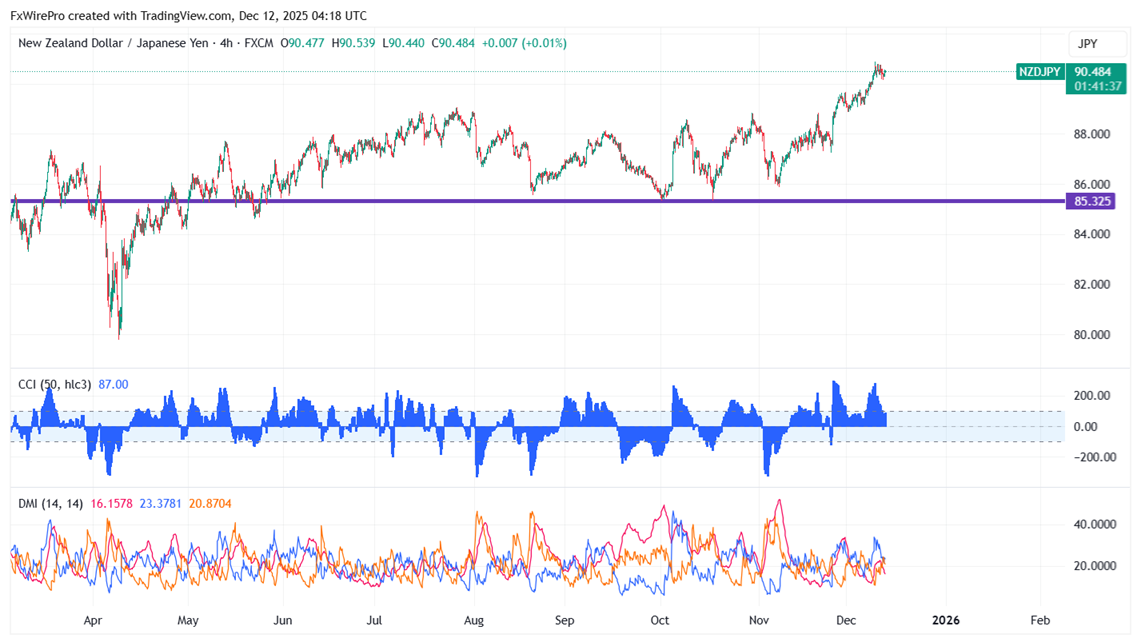Click the CCI value 87.00
This screenshot has width=1132, height=638.
coord(113,385)
